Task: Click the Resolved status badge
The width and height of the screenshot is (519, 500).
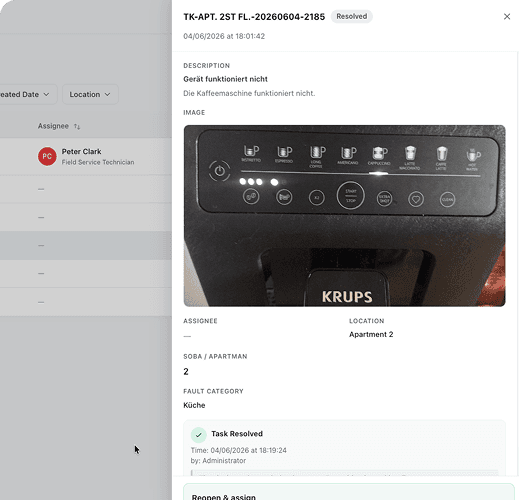Action: tap(352, 16)
